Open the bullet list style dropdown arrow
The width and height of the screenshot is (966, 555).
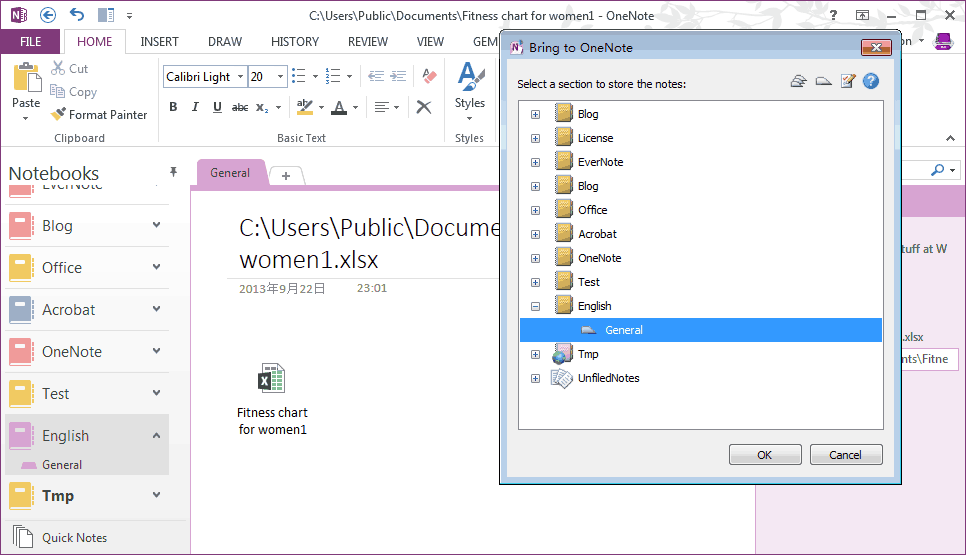coord(315,76)
